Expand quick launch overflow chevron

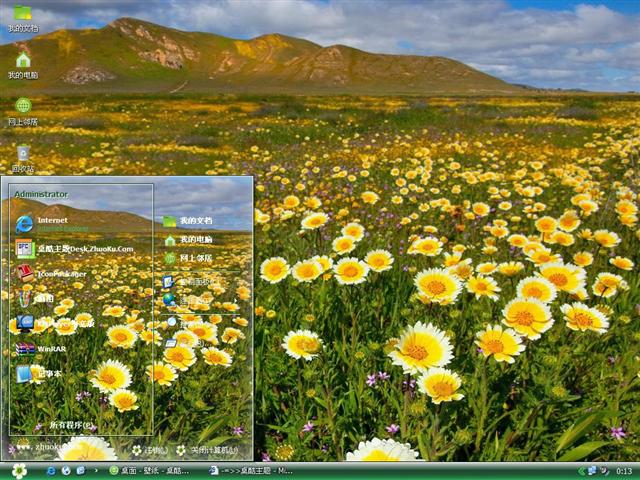[96, 471]
